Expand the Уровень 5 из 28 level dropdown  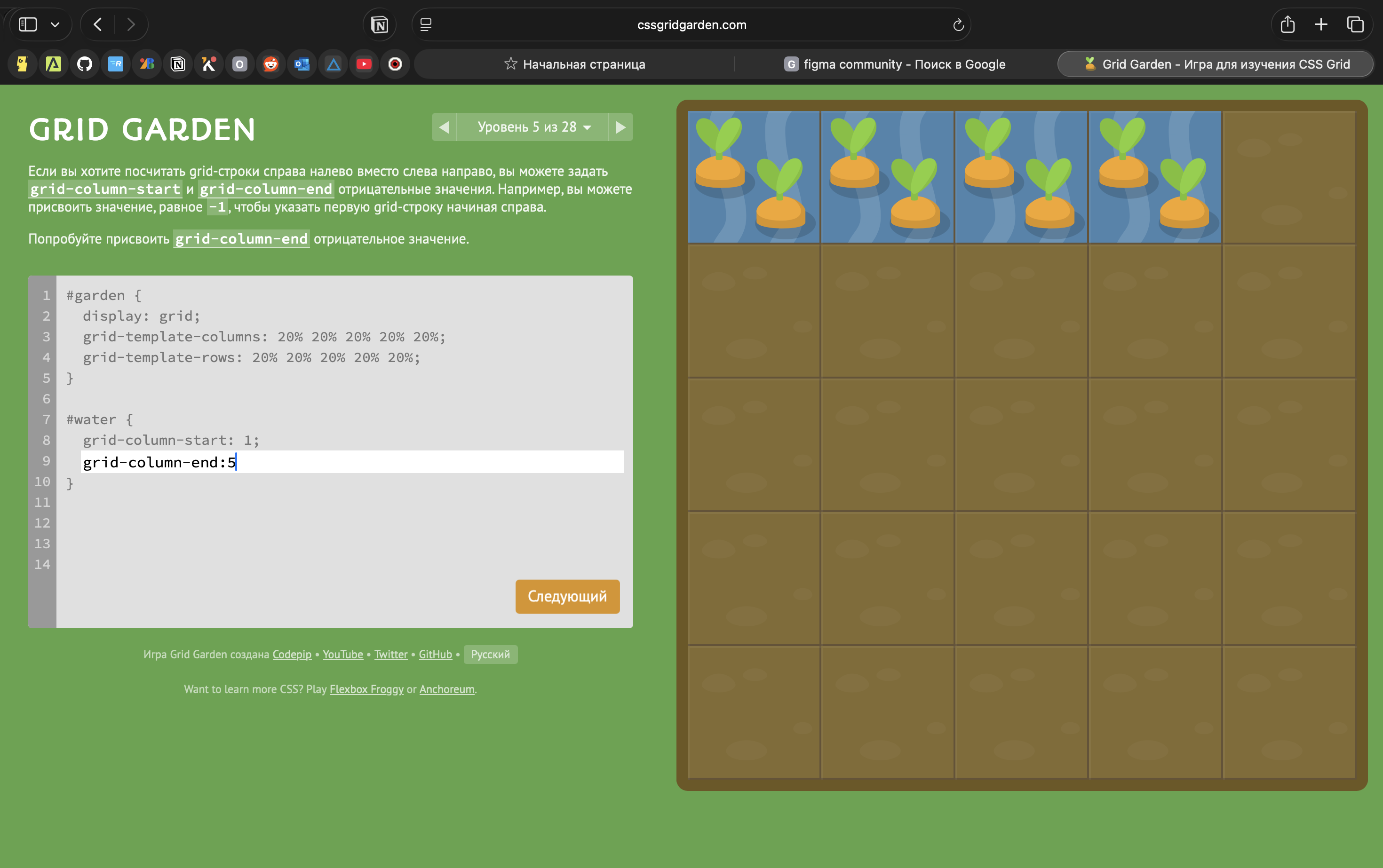click(533, 127)
